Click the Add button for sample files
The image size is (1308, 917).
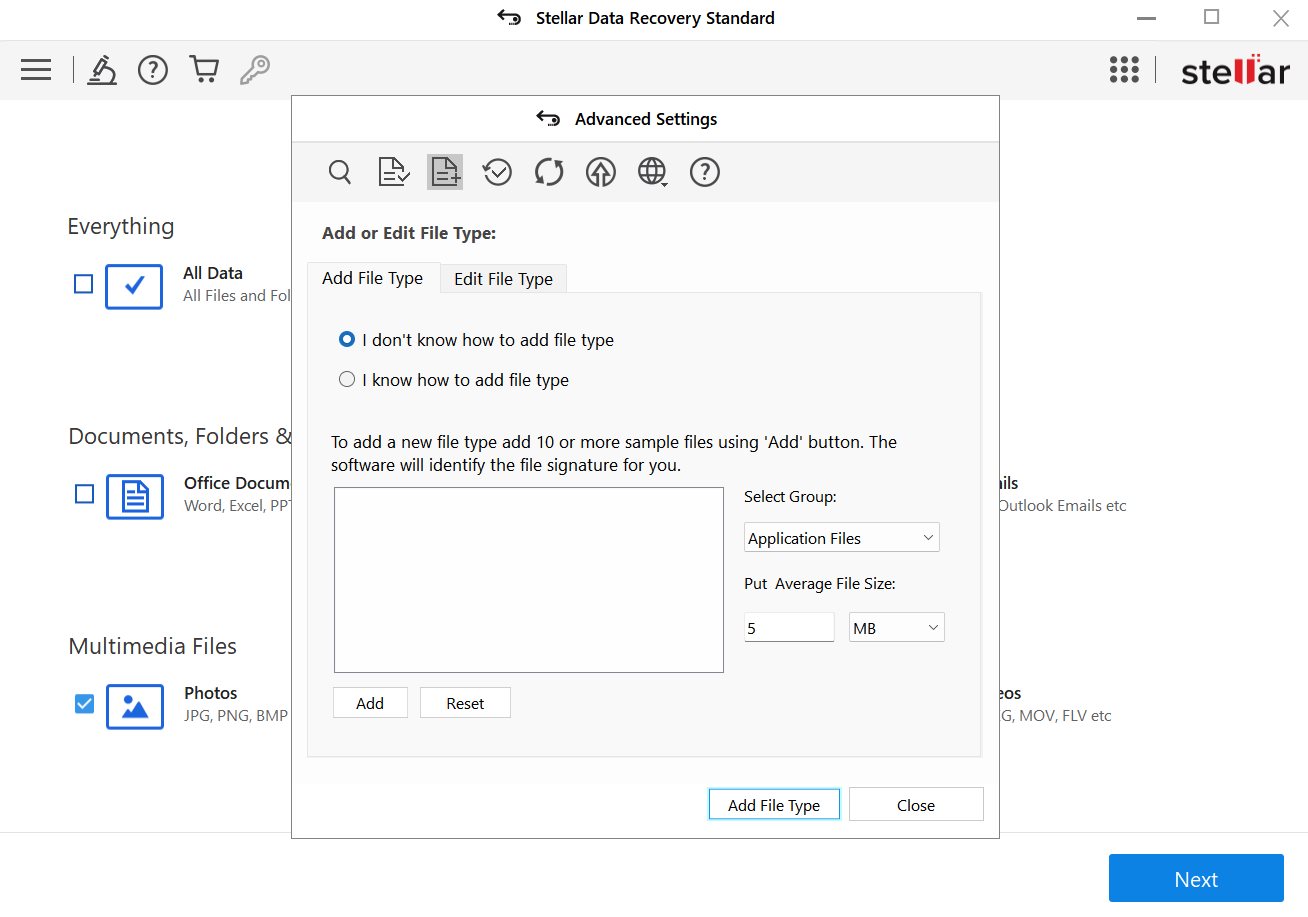point(370,703)
